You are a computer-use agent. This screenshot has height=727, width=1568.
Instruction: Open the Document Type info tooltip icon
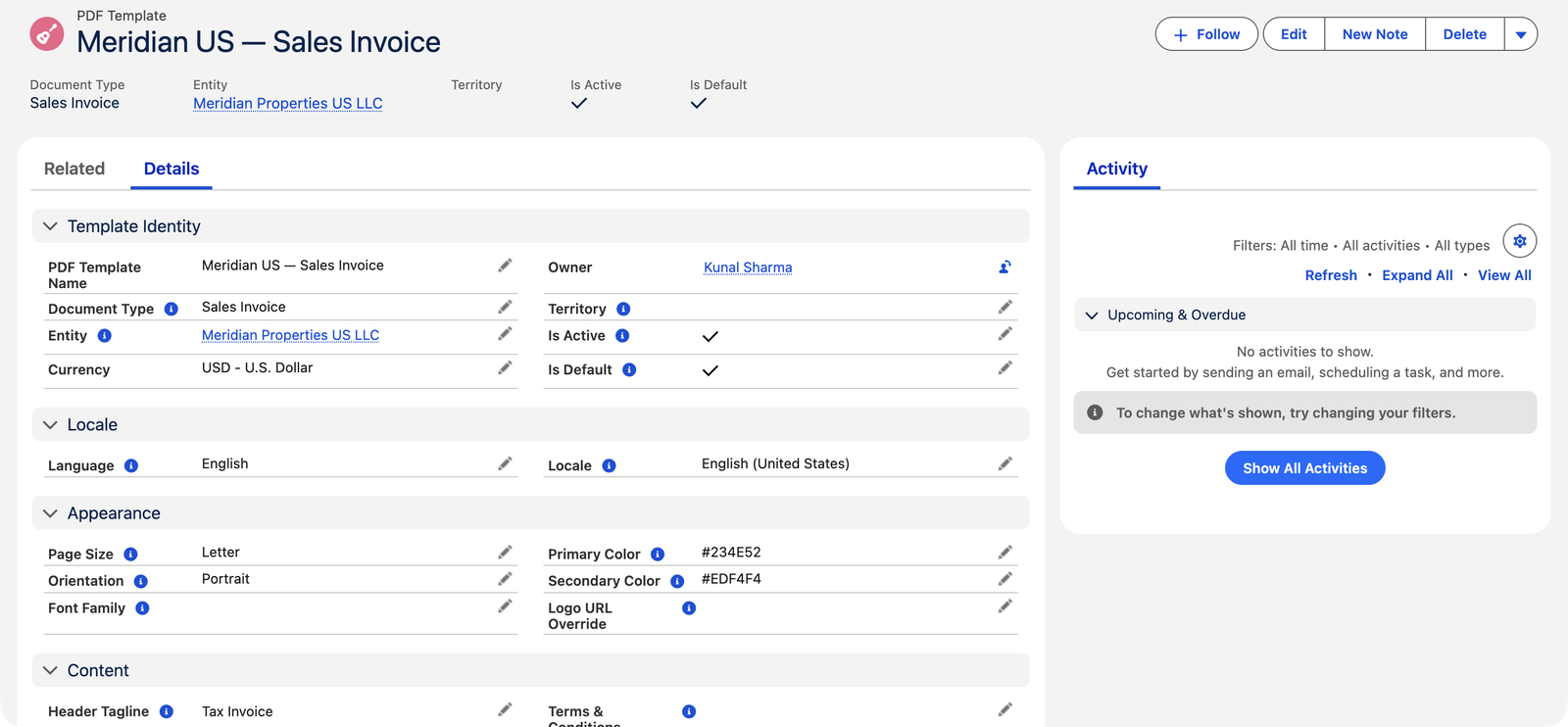(171, 309)
